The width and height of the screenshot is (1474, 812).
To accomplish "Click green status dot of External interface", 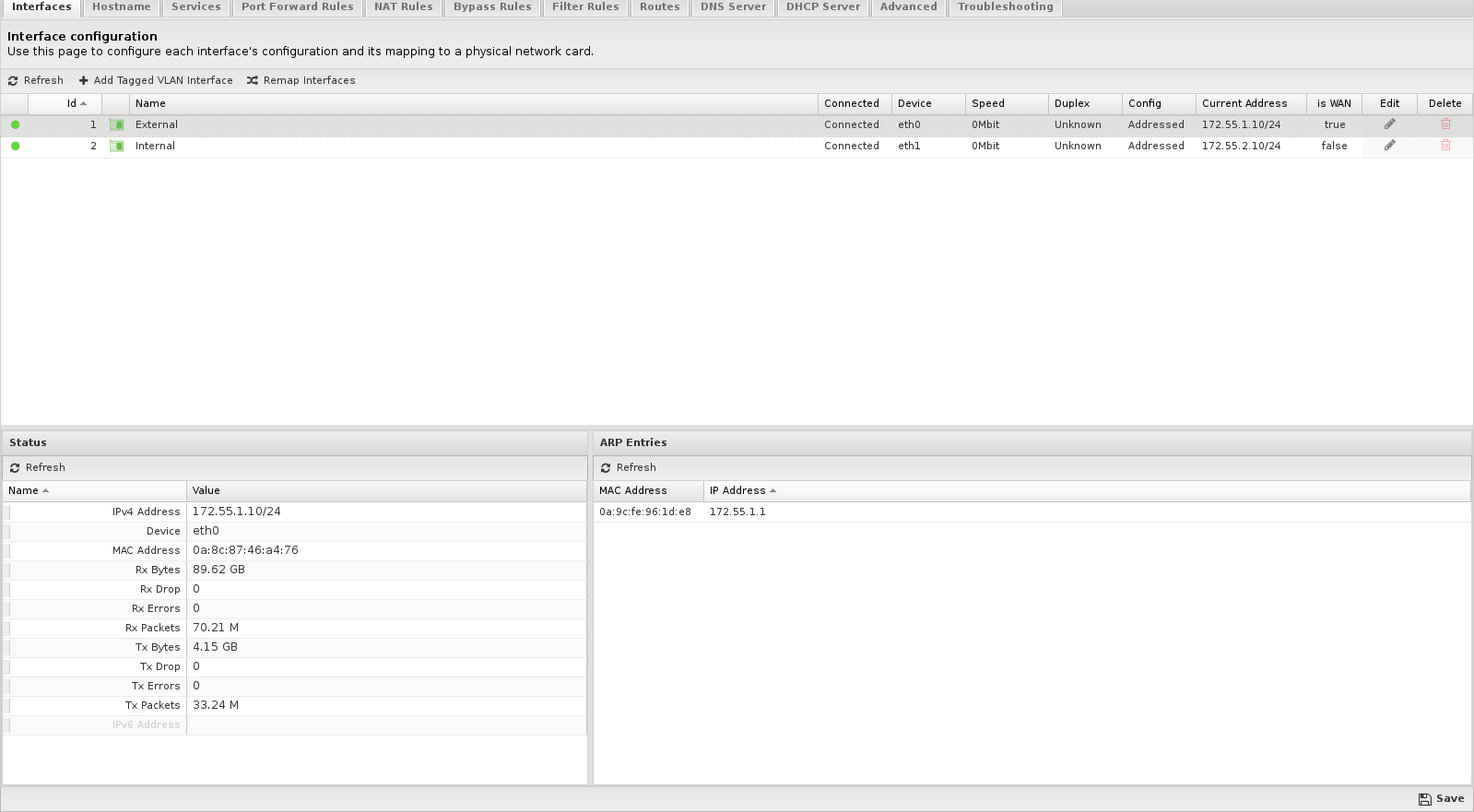I will tap(15, 124).
